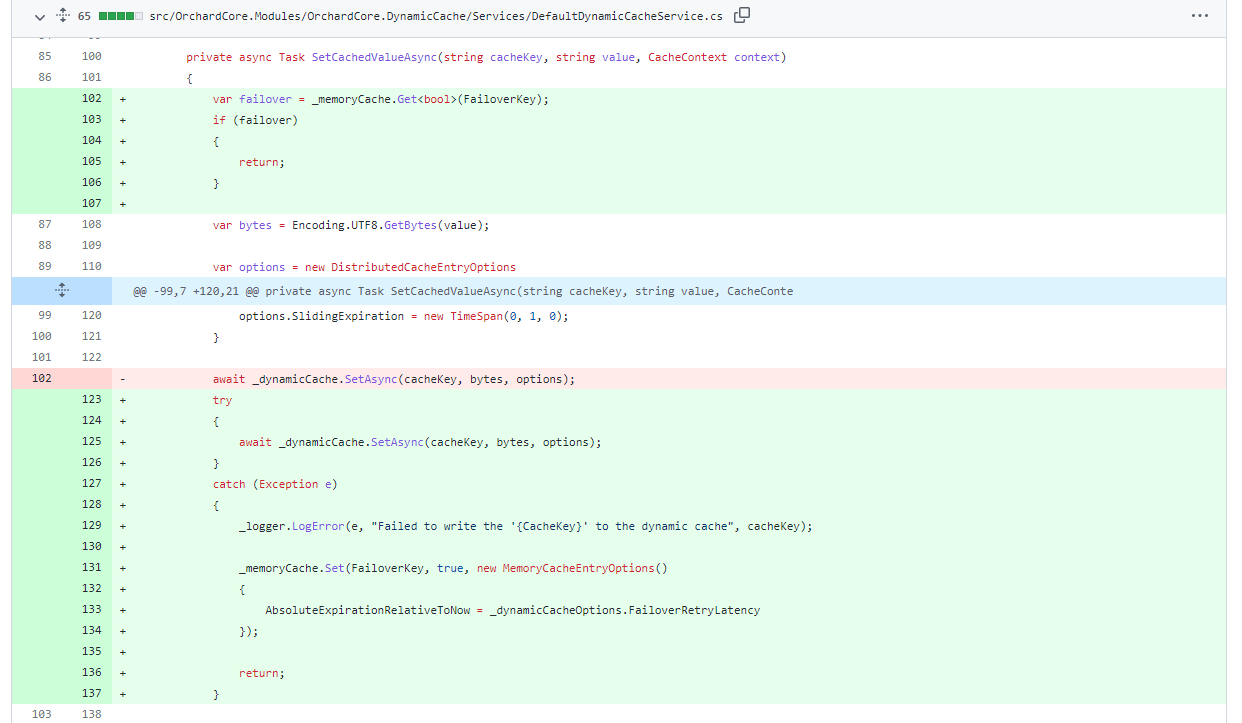The height and width of the screenshot is (723, 1242).
Task: Click the _memoryCache.Set FailoverKey line
Action: tap(453, 569)
